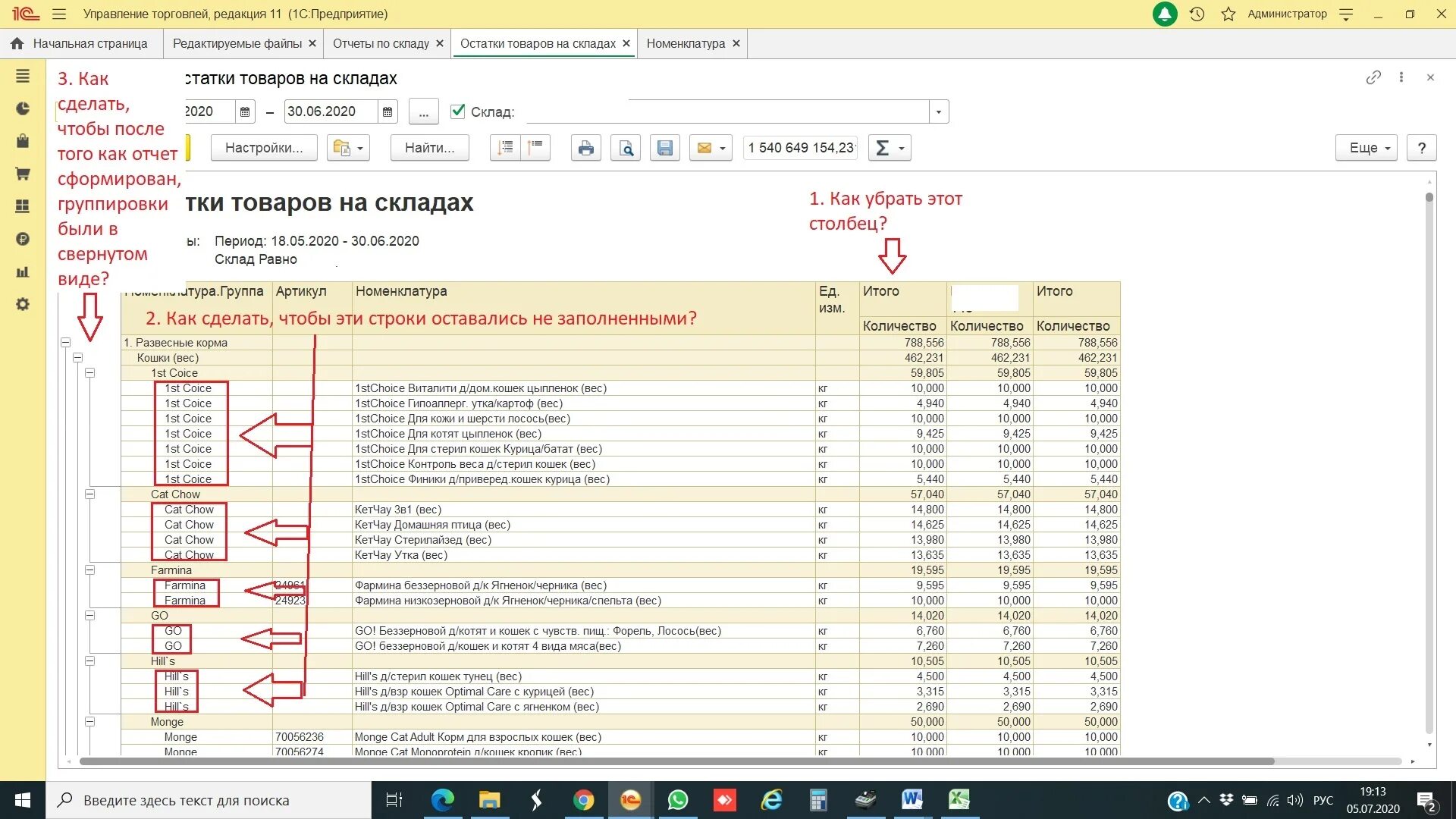The width and height of the screenshot is (1456, 819).
Task: Toggle the Склад checkbox
Action: point(457,111)
